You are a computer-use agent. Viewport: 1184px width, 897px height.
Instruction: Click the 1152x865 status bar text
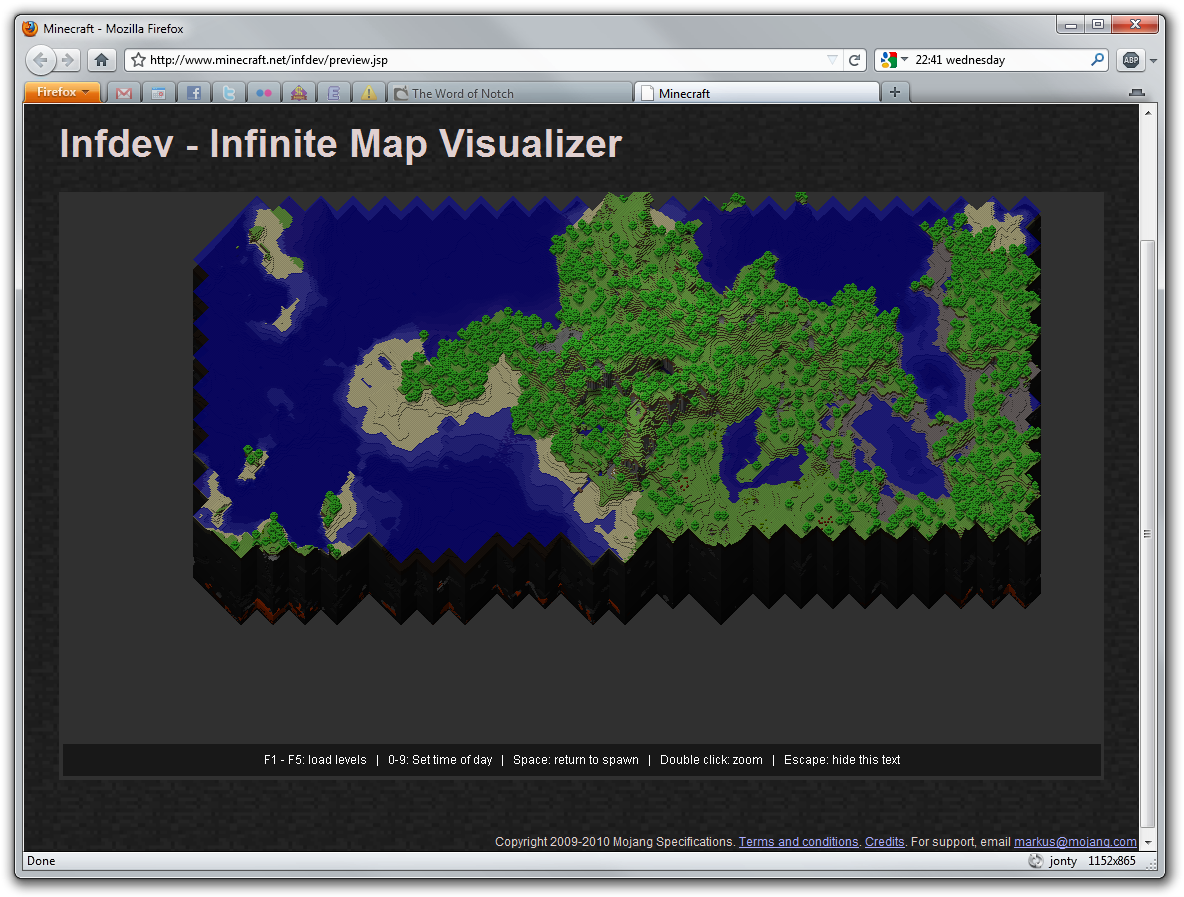click(1112, 861)
